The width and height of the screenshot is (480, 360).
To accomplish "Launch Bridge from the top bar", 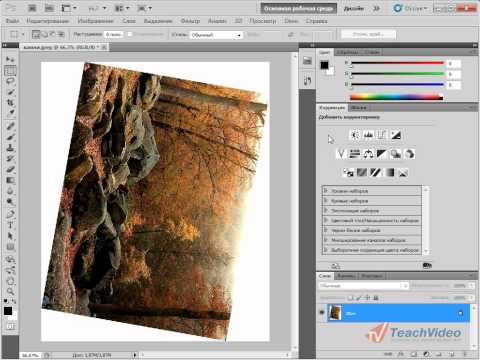I will click(x=32, y=8).
